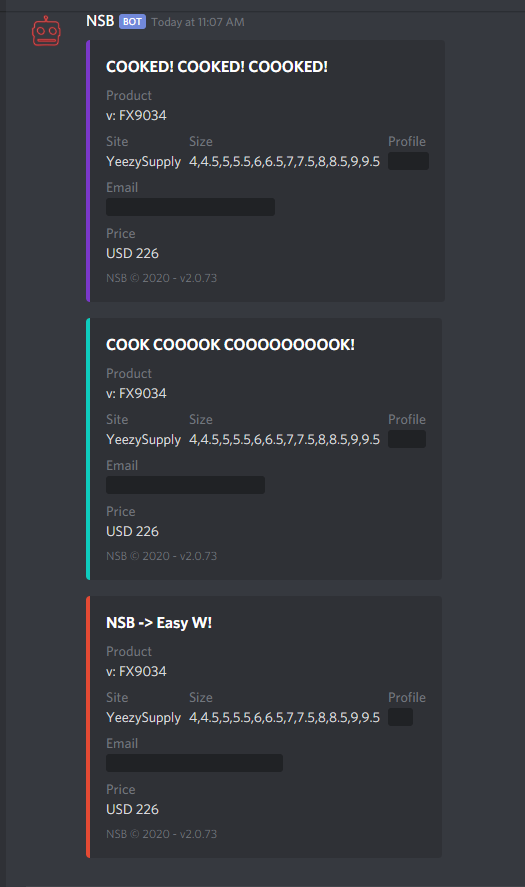Reveal the redacted Email in first embed

point(191,207)
